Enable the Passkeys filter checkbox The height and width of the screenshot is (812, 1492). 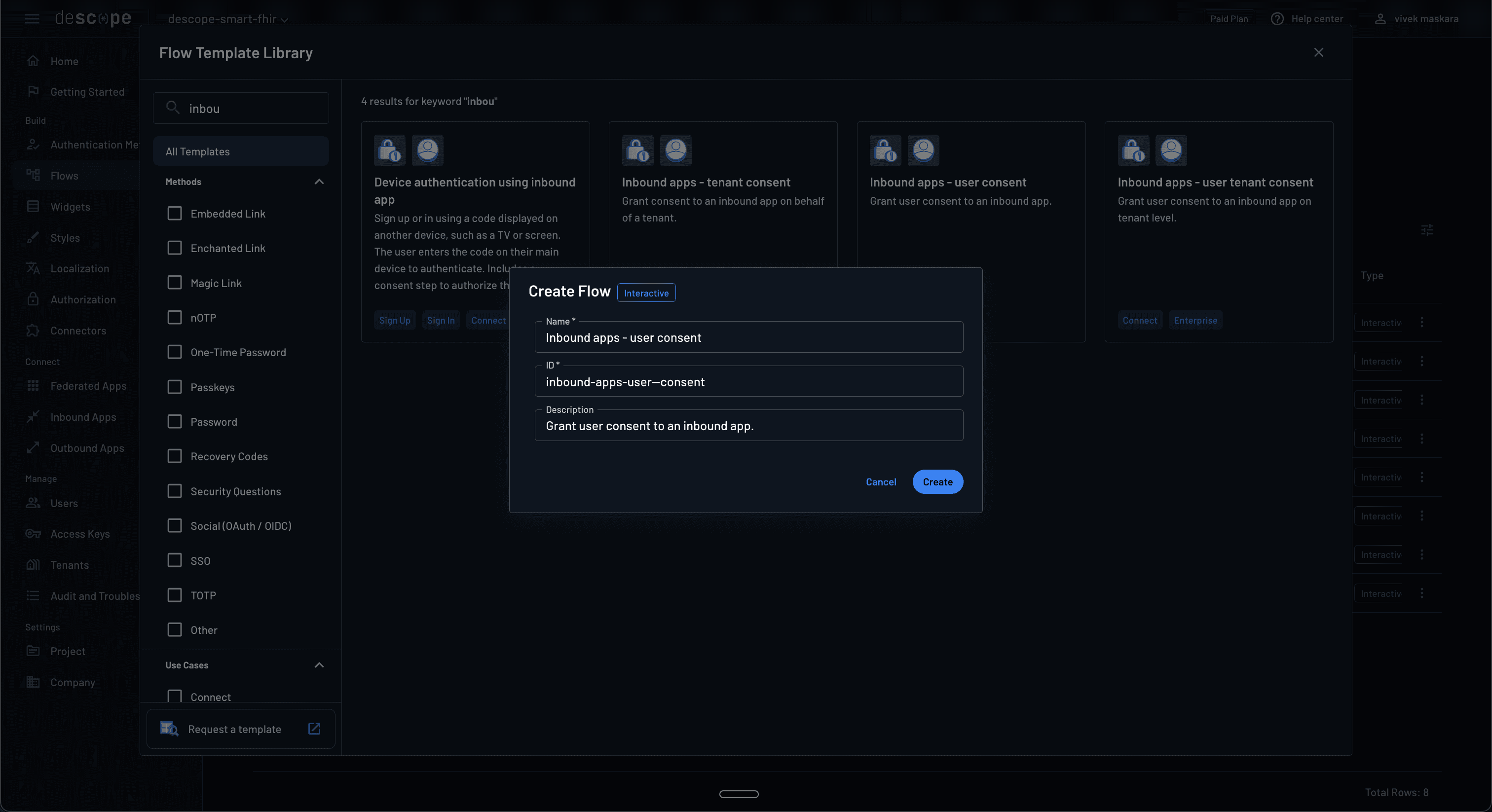pyautogui.click(x=175, y=387)
